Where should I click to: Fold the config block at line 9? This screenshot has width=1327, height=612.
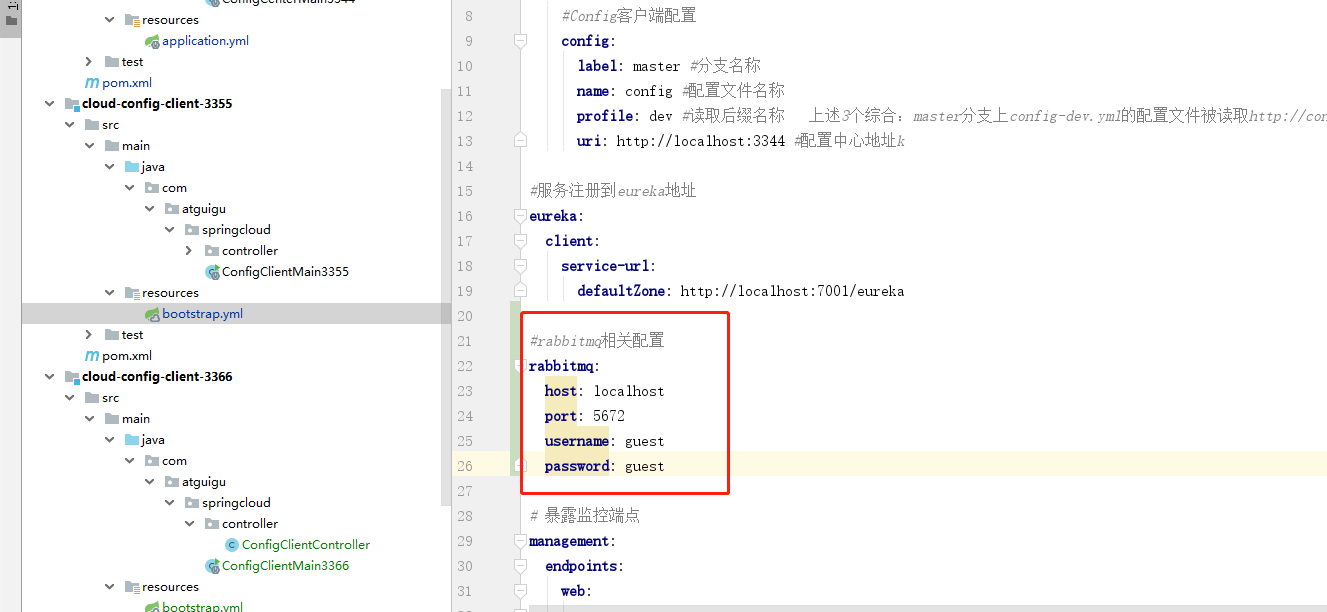(x=519, y=41)
